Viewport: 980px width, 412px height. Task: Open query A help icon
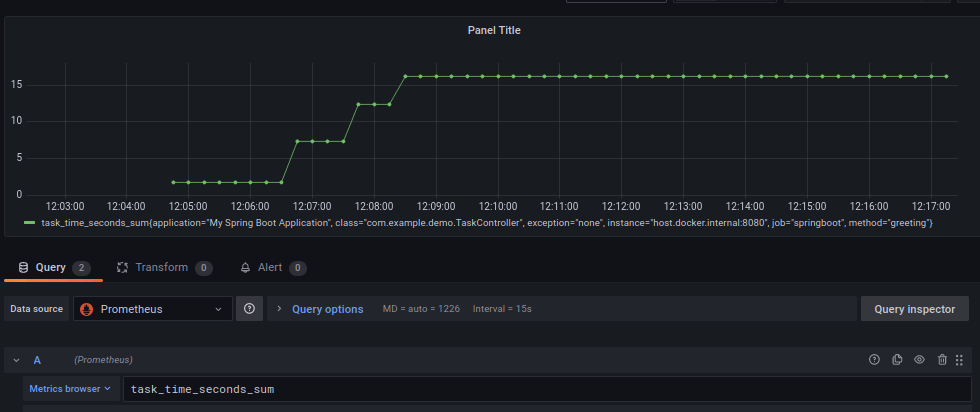tap(874, 359)
